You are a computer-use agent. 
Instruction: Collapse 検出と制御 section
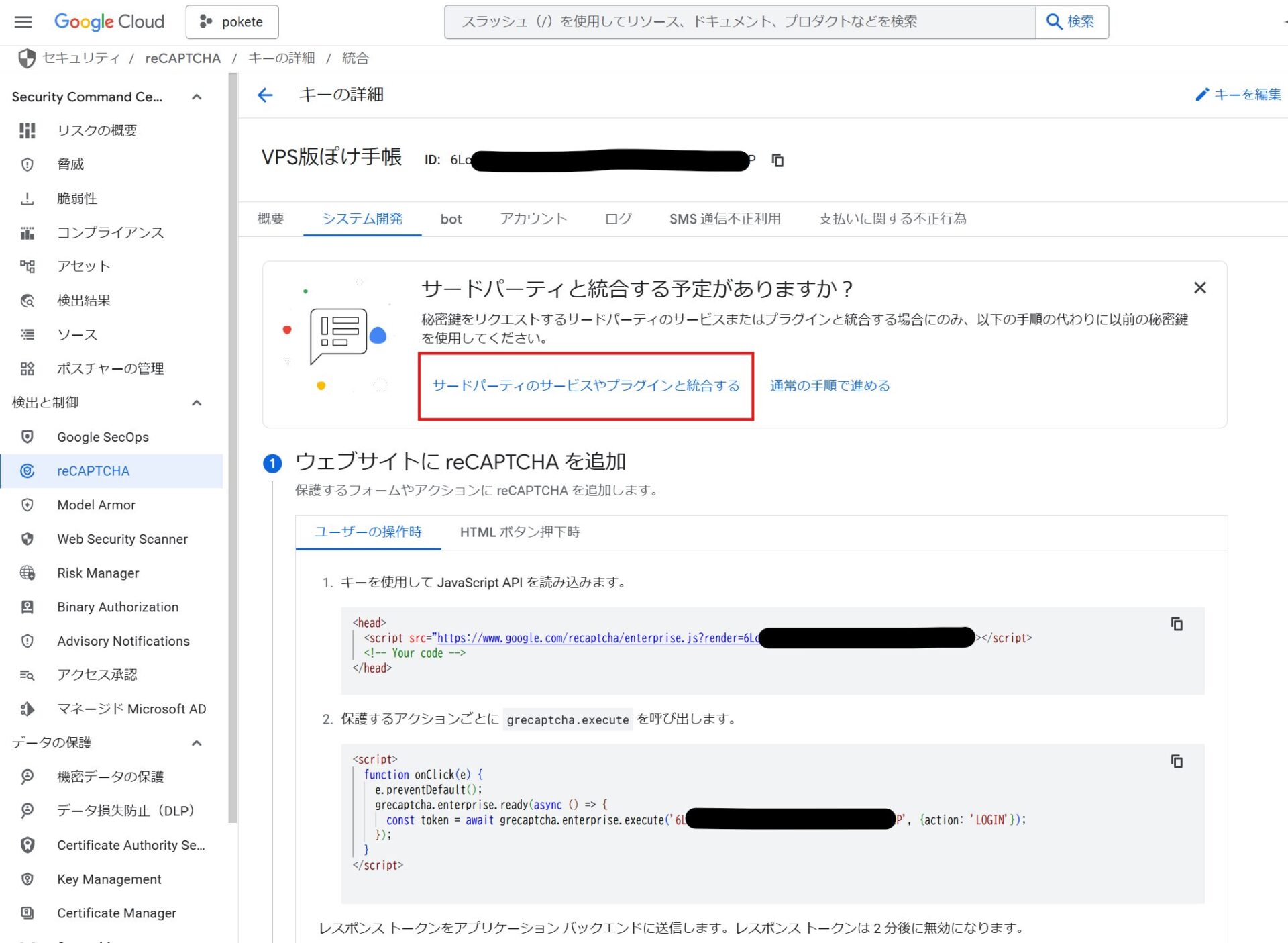(197, 403)
